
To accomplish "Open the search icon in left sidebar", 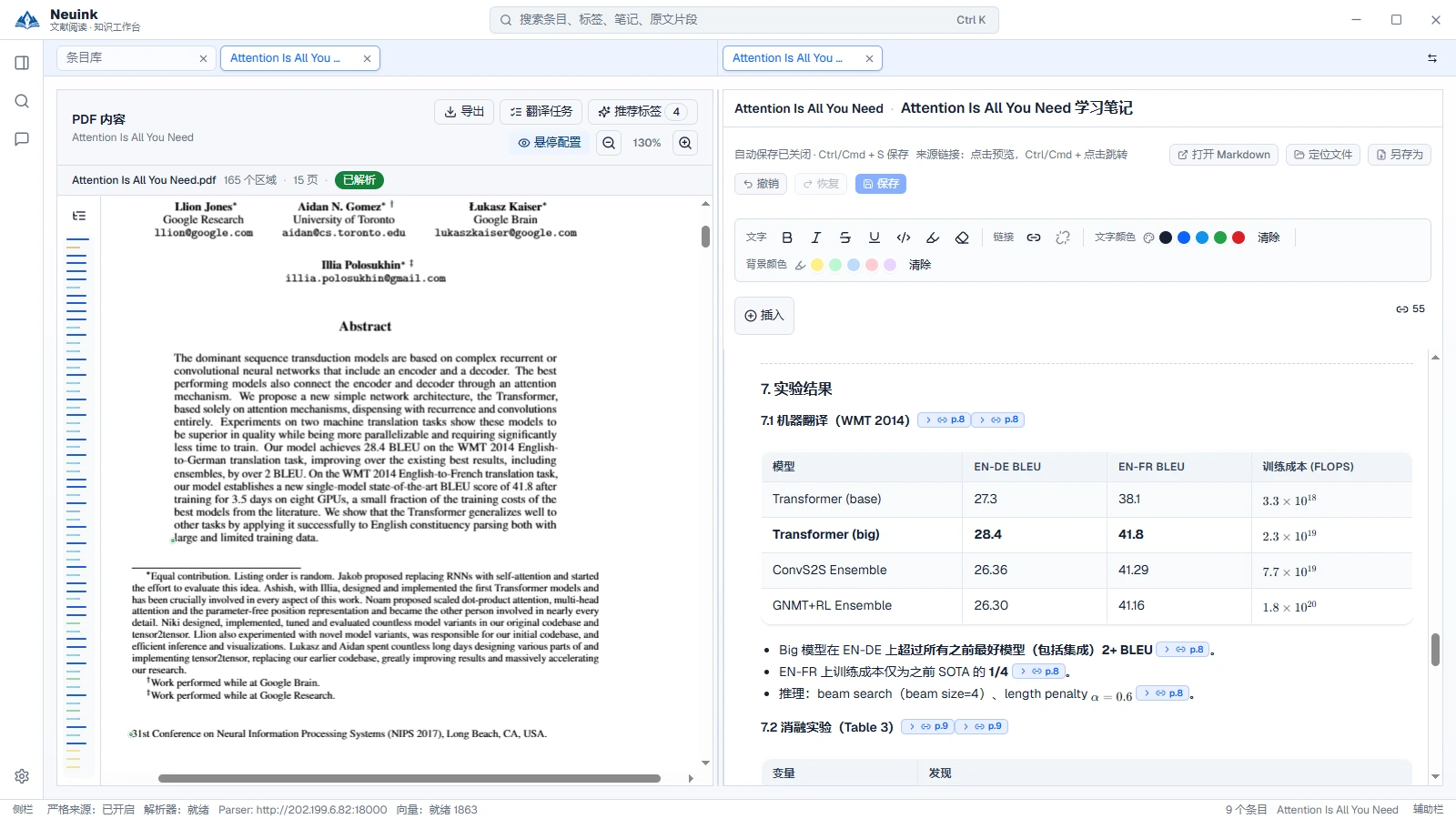I will point(22,101).
